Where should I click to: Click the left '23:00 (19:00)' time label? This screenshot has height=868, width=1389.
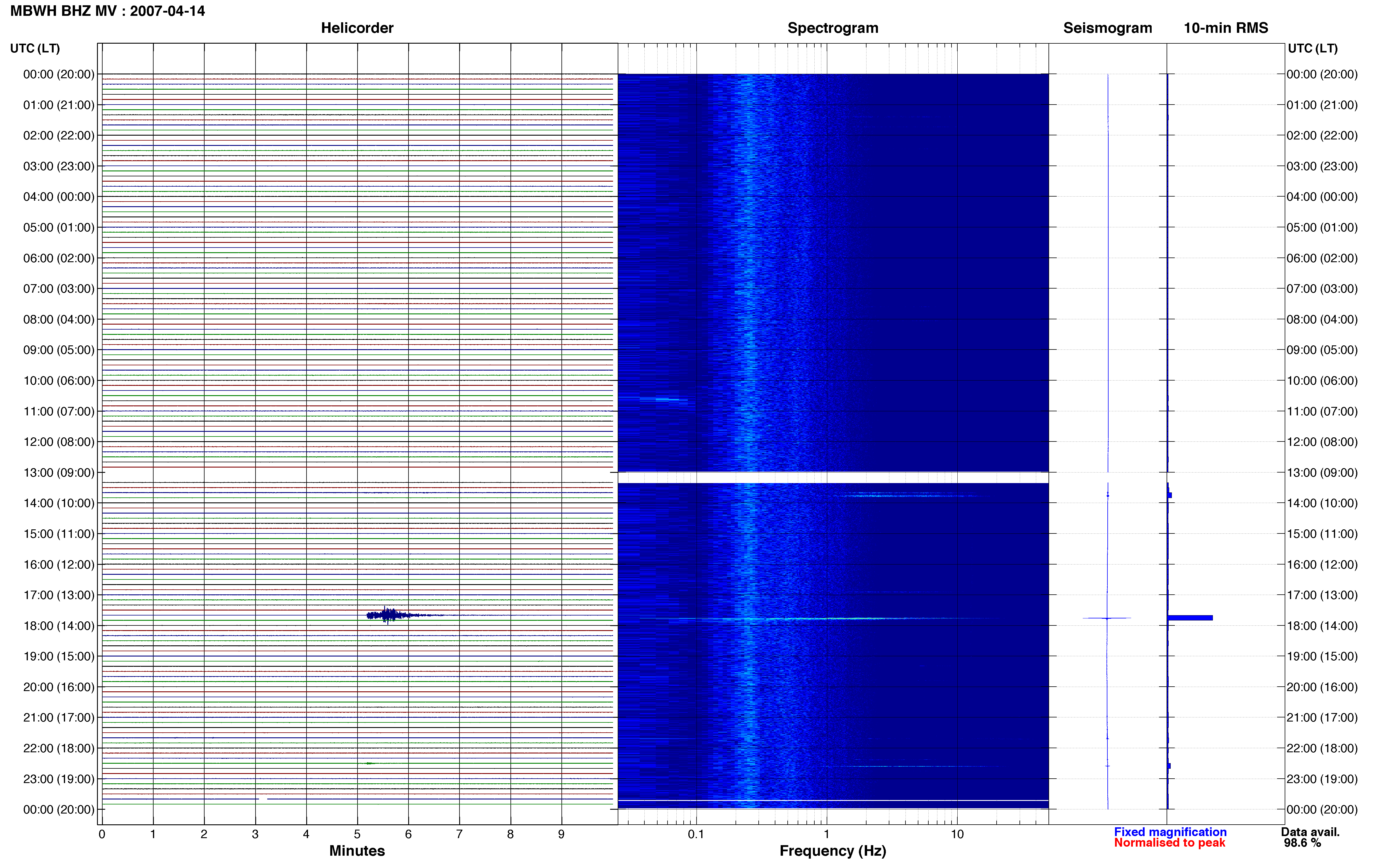59,779
